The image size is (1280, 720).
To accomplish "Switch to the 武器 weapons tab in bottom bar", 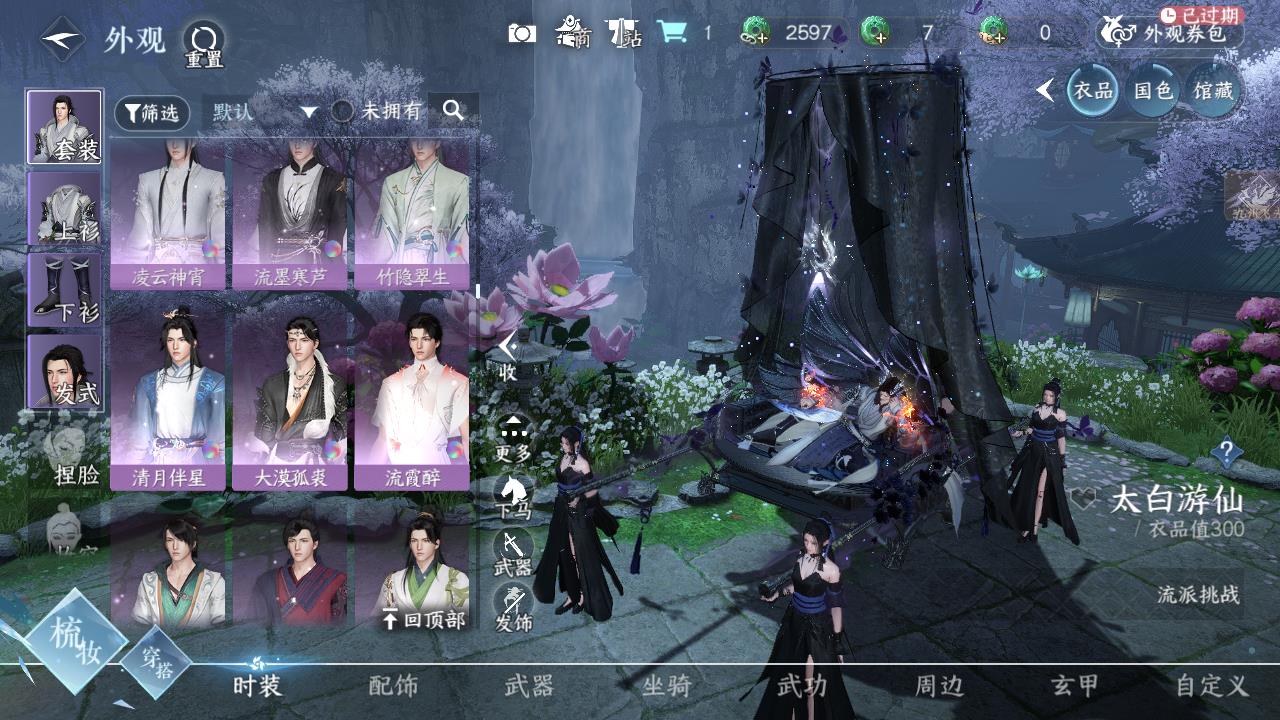I will pyautogui.click(x=529, y=686).
